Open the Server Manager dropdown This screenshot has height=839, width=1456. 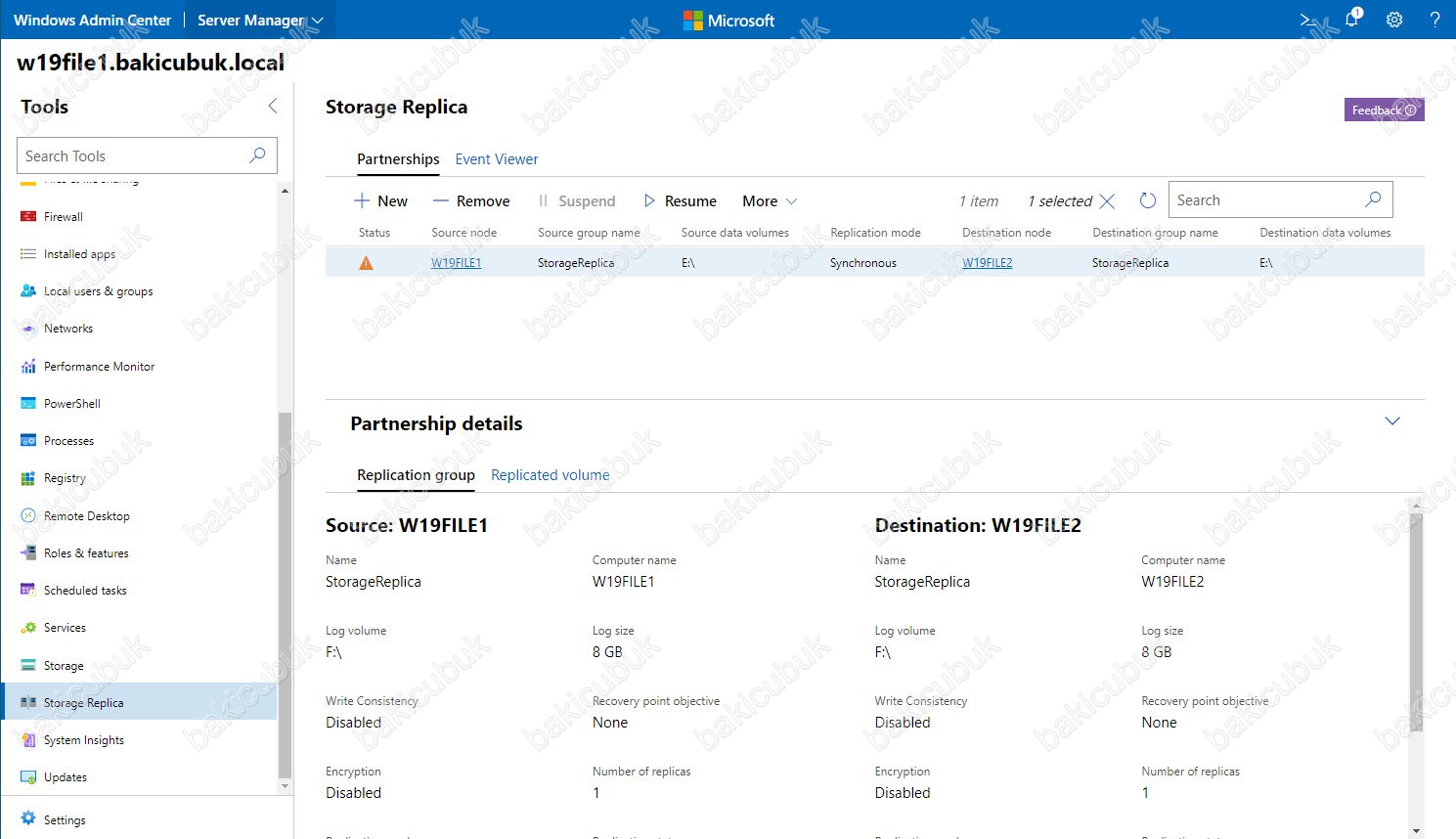pos(260,21)
